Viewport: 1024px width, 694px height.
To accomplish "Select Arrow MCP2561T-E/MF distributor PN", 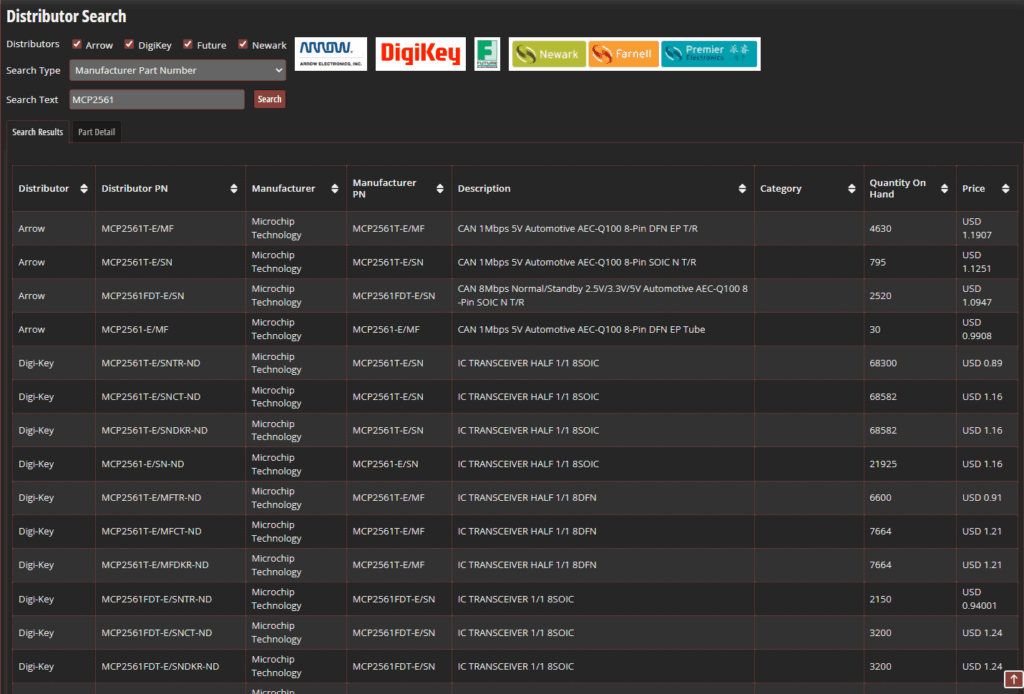I will point(138,229).
